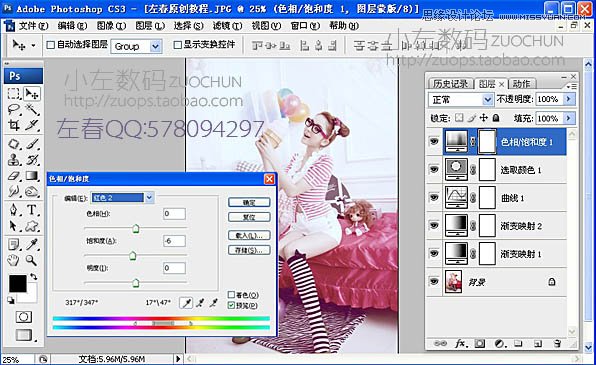596x365 pixels.
Task: Select the Brush tool
Action: tap(32, 144)
